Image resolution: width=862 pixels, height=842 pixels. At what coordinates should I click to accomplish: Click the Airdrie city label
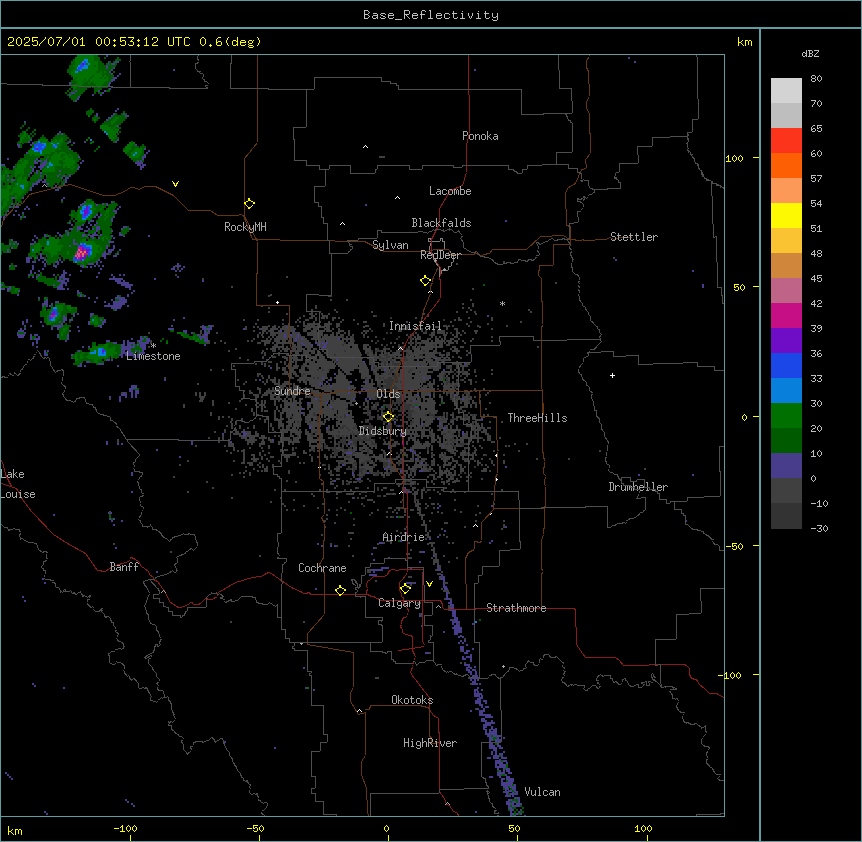404,537
